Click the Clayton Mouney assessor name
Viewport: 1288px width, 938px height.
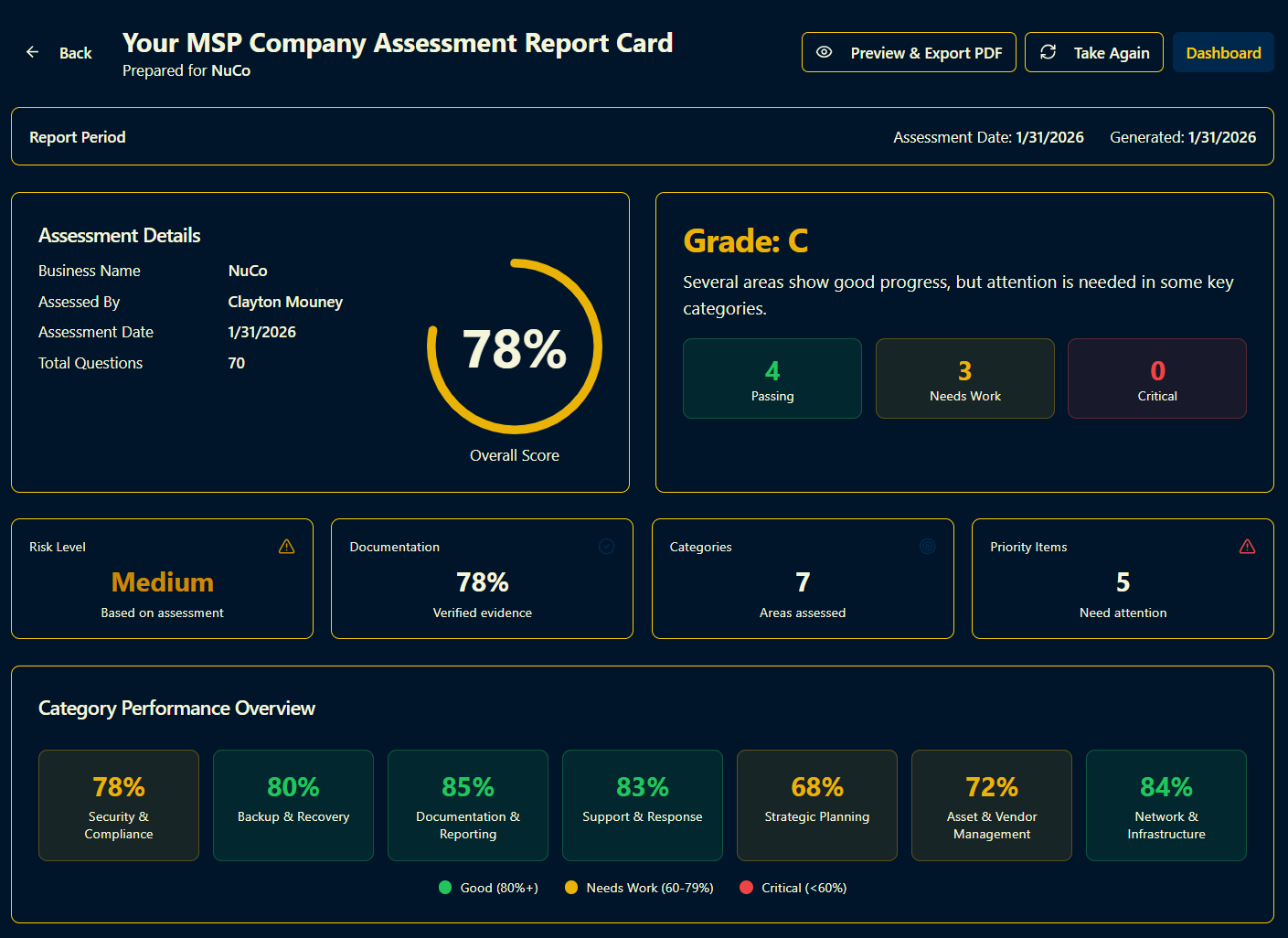pyautogui.click(x=285, y=302)
